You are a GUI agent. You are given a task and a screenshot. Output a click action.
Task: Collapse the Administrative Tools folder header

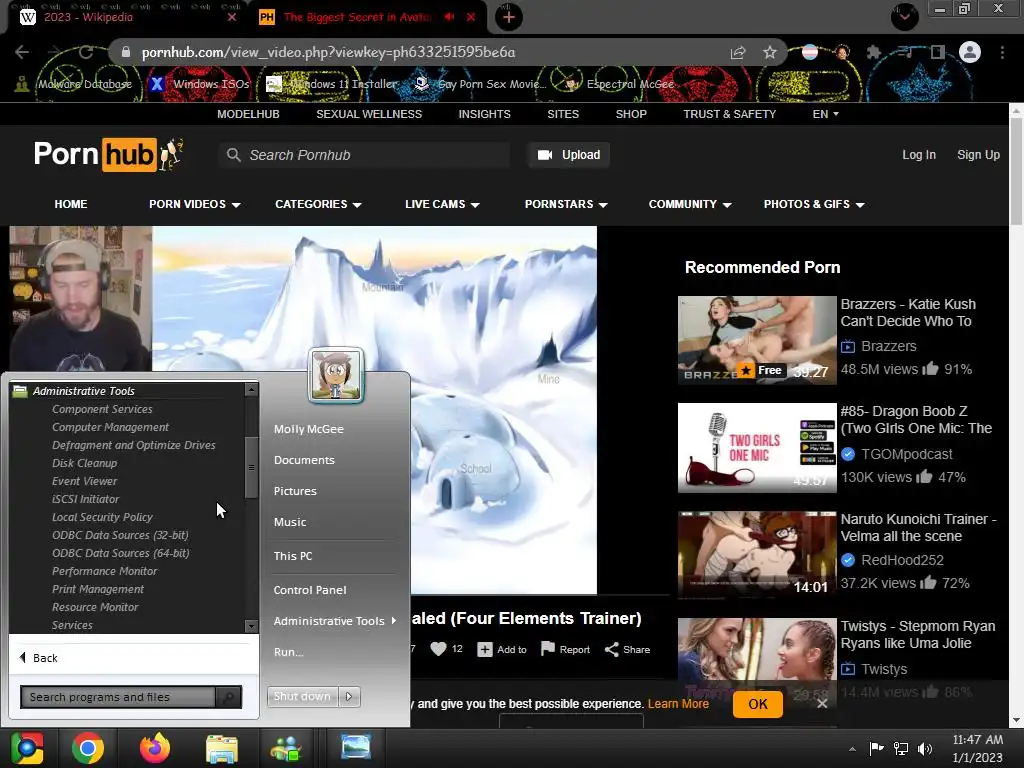click(84, 391)
